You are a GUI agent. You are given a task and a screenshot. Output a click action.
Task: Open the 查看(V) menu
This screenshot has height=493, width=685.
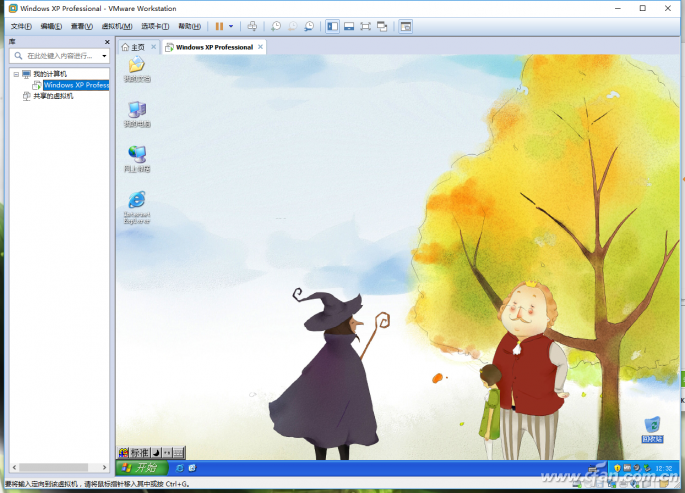point(82,26)
